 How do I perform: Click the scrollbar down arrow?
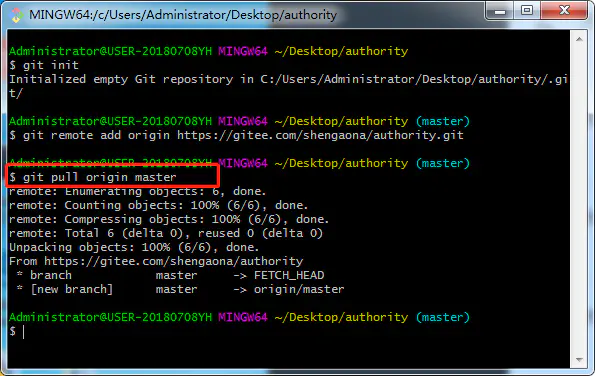click(579, 359)
